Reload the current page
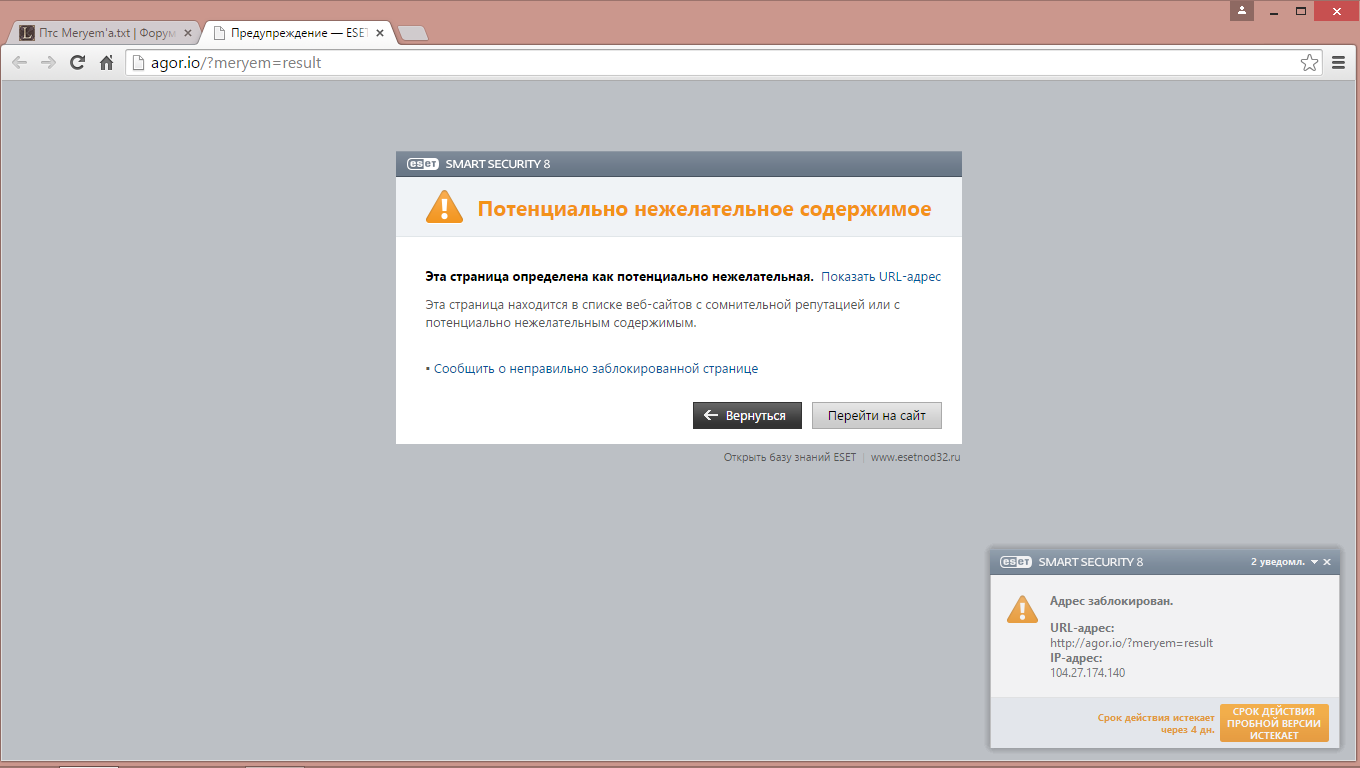 [x=77, y=63]
